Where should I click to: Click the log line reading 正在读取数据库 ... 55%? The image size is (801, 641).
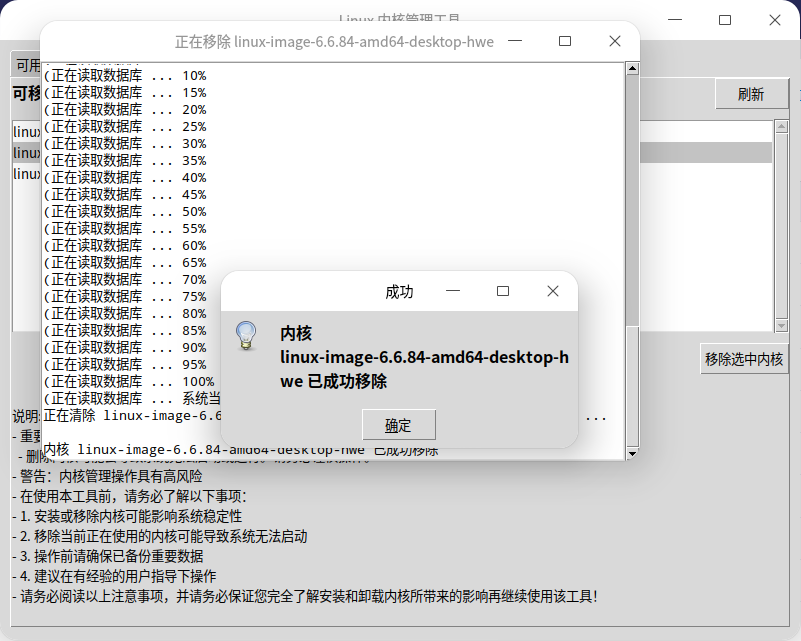point(125,228)
